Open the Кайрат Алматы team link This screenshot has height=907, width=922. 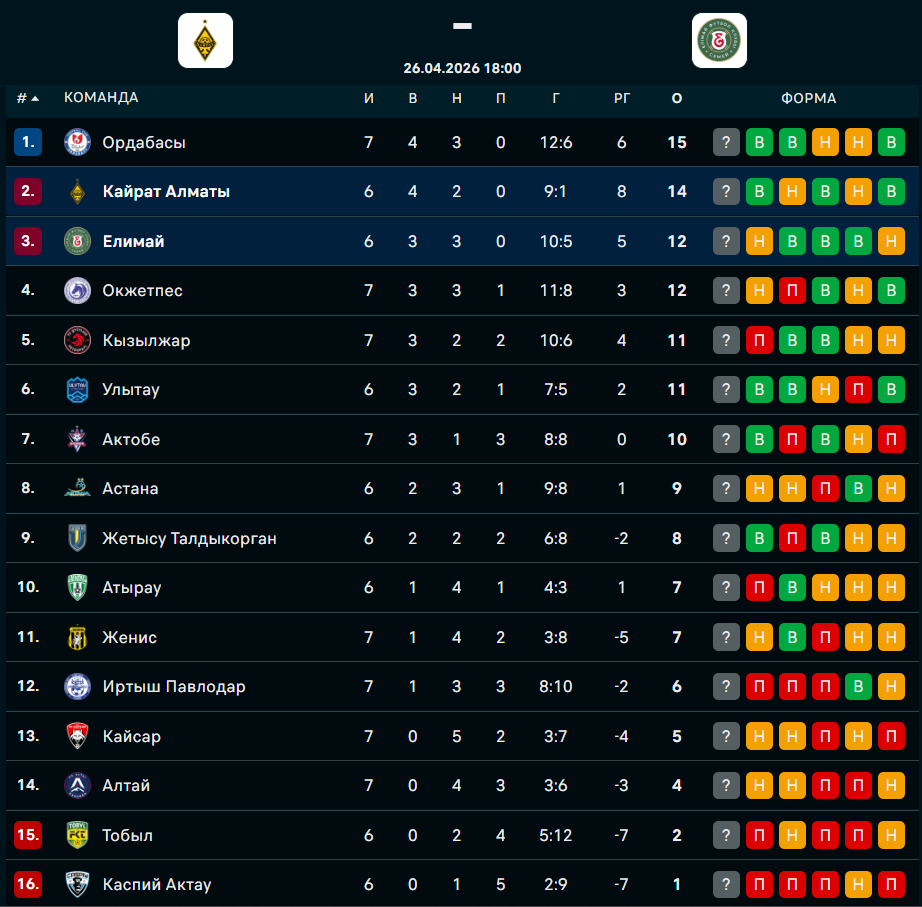tap(166, 192)
